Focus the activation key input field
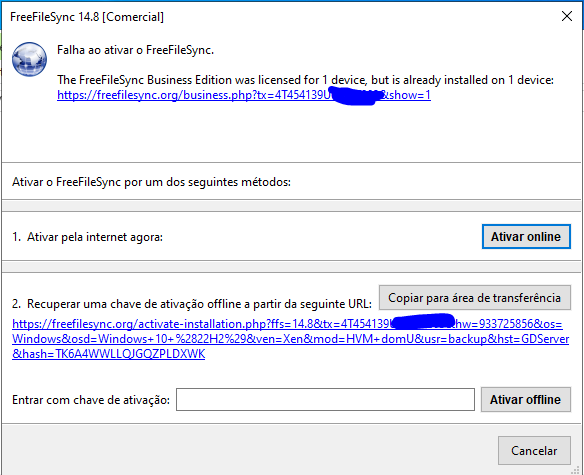Image resolution: width=584 pixels, height=475 pixels. pyautogui.click(x=325, y=399)
